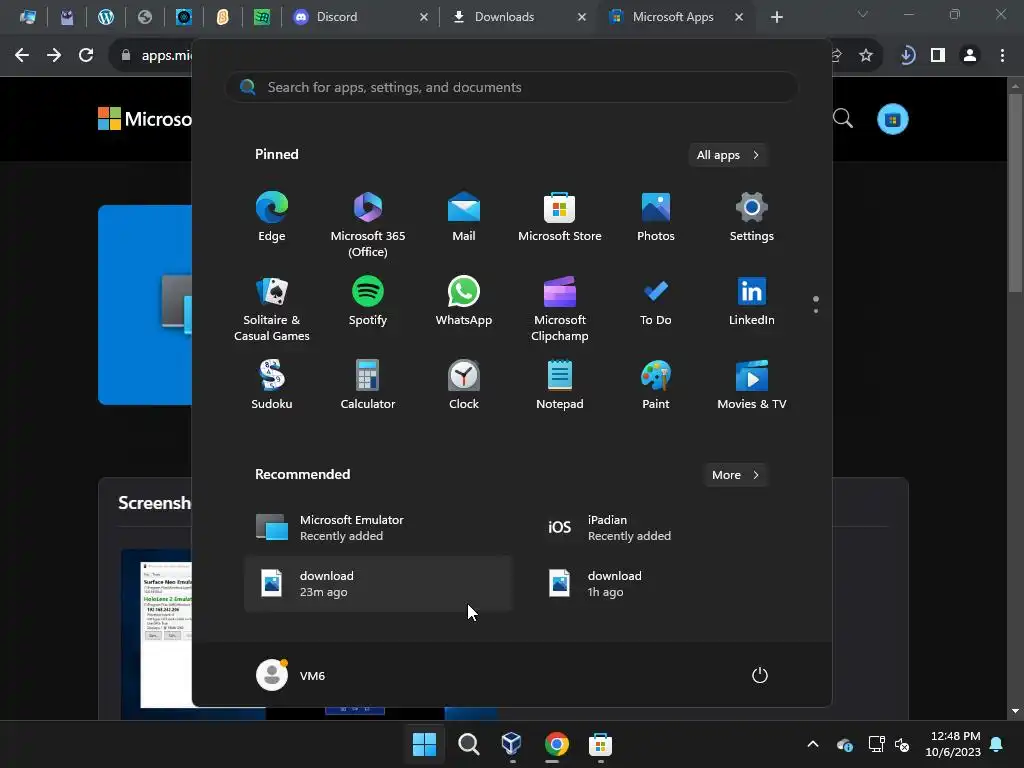Click the Windows Start button on taskbar

click(x=424, y=744)
